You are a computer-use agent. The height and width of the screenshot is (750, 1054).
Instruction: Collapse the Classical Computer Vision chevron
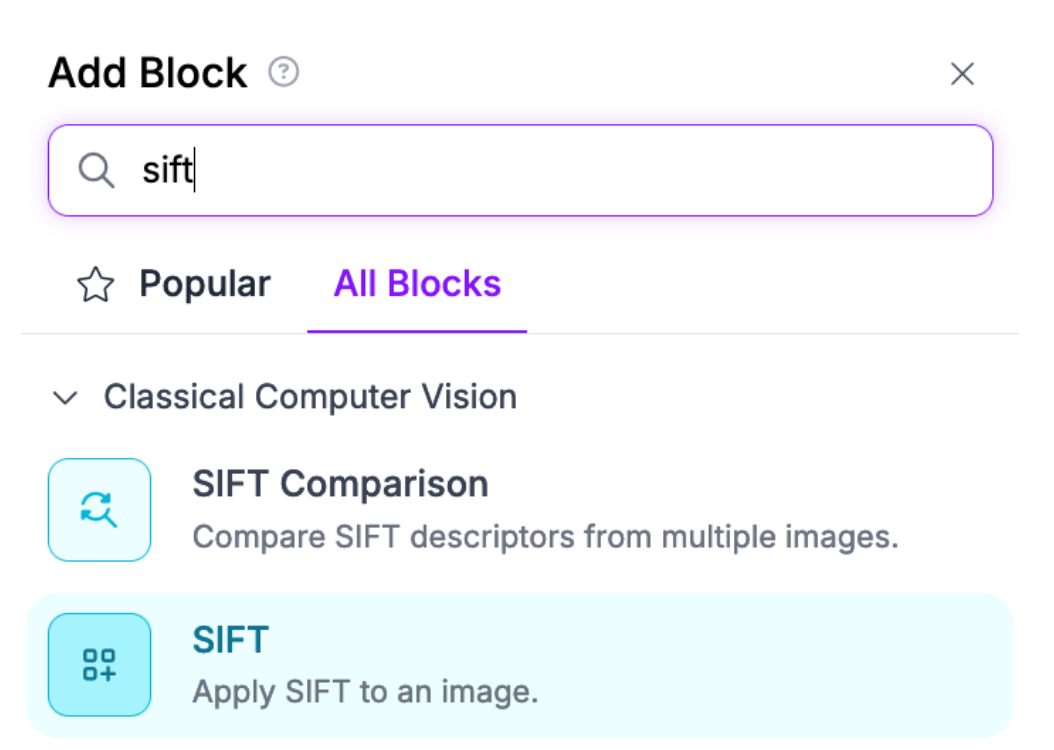(x=66, y=398)
